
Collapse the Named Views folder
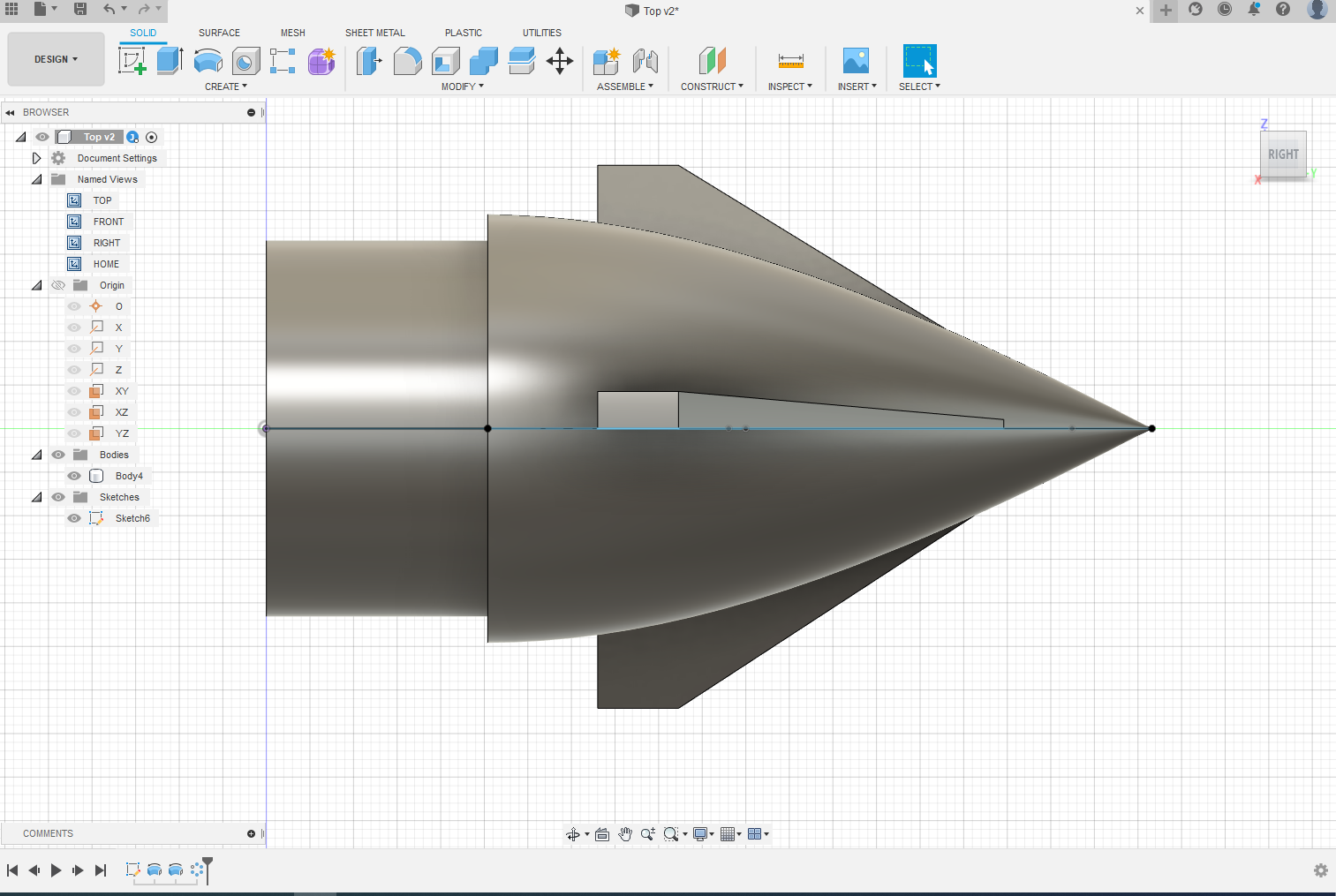tap(36, 178)
